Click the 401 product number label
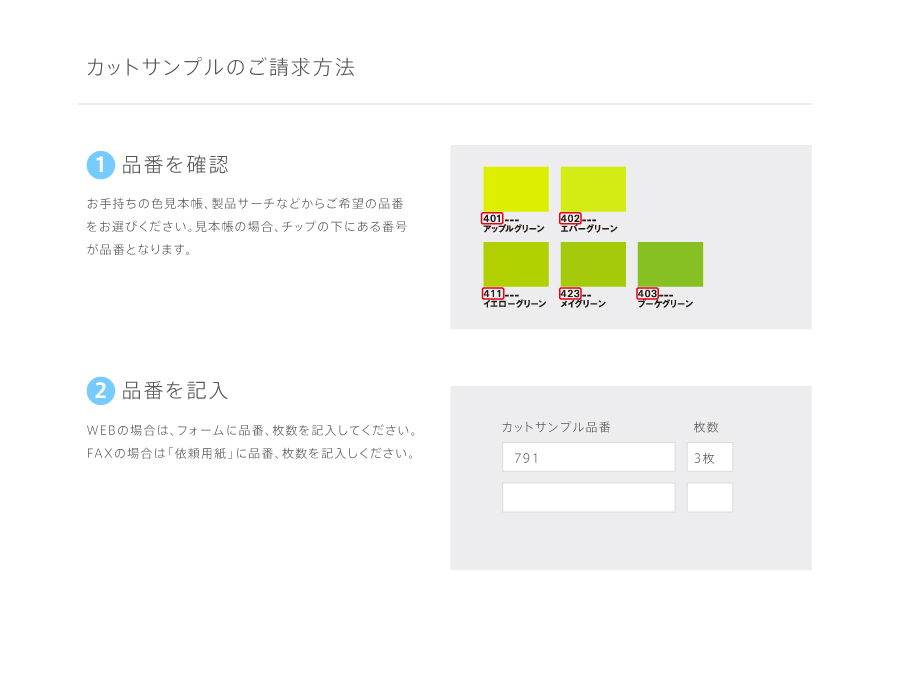This screenshot has width=916, height=693. 492,219
